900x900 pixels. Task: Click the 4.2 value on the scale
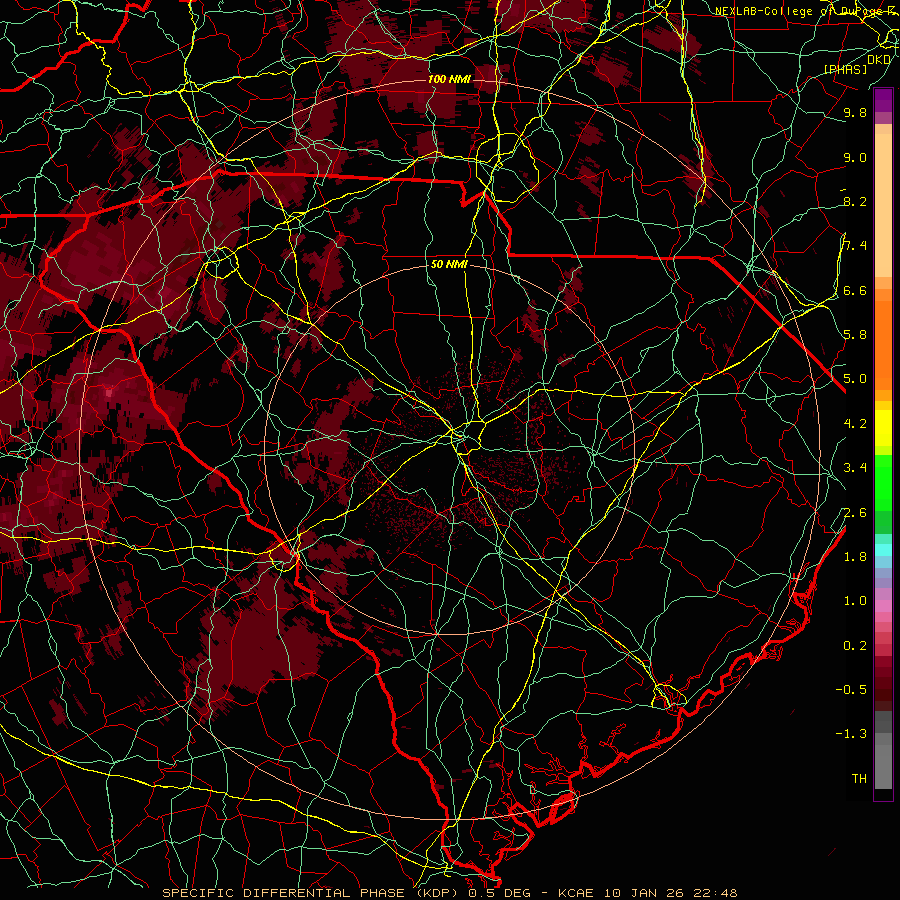tap(855, 424)
